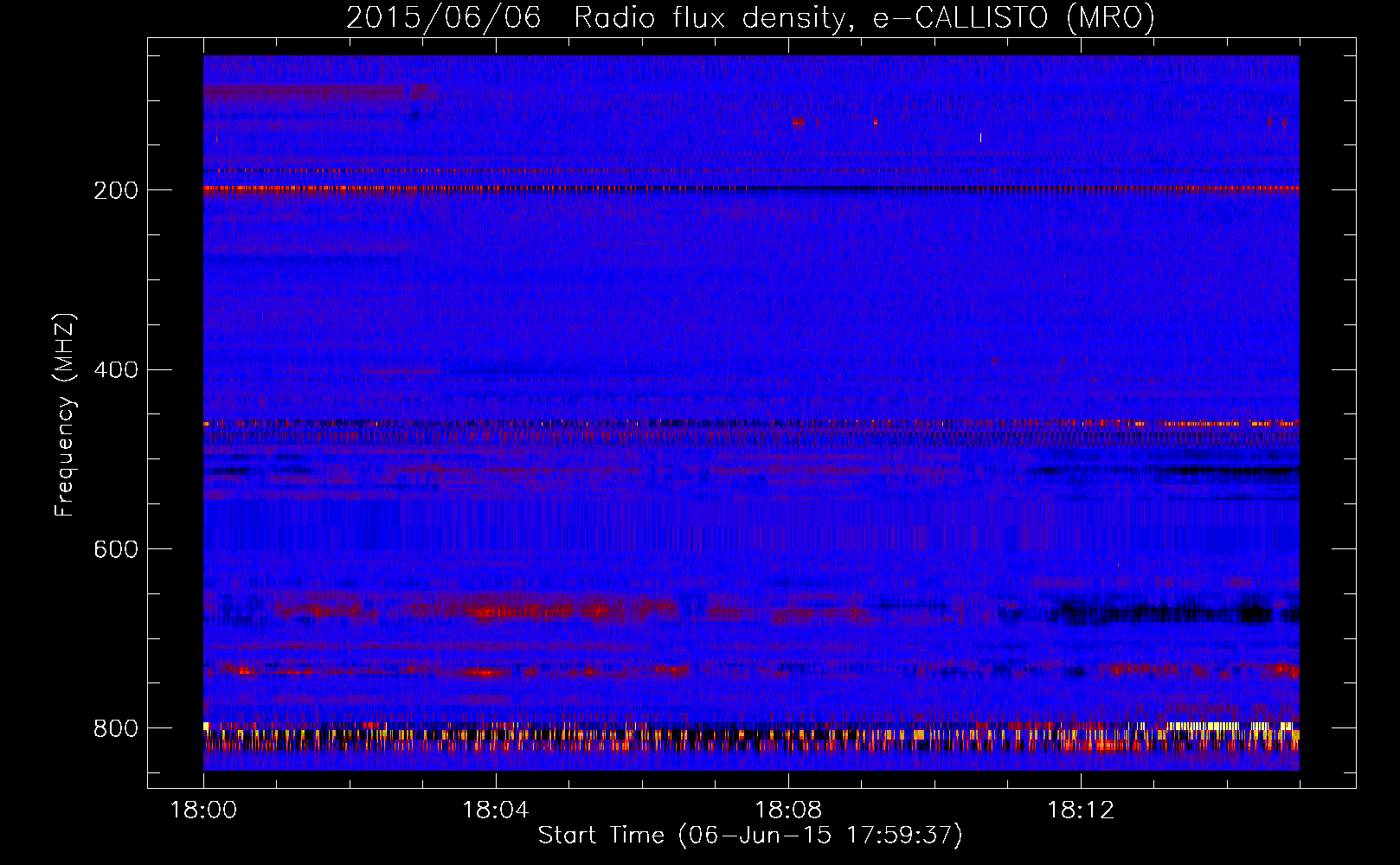Click the small red spot near 18:08 at top
This screenshot has width=1400, height=865.
(798, 122)
